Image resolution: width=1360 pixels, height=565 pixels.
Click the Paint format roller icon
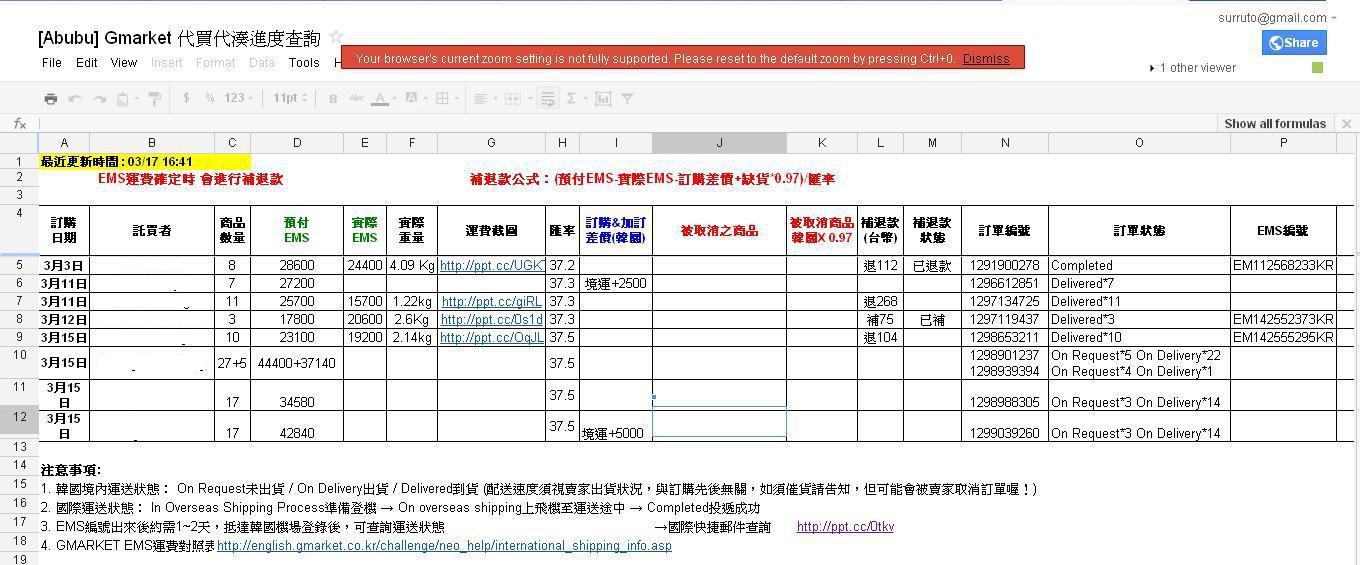pos(154,98)
